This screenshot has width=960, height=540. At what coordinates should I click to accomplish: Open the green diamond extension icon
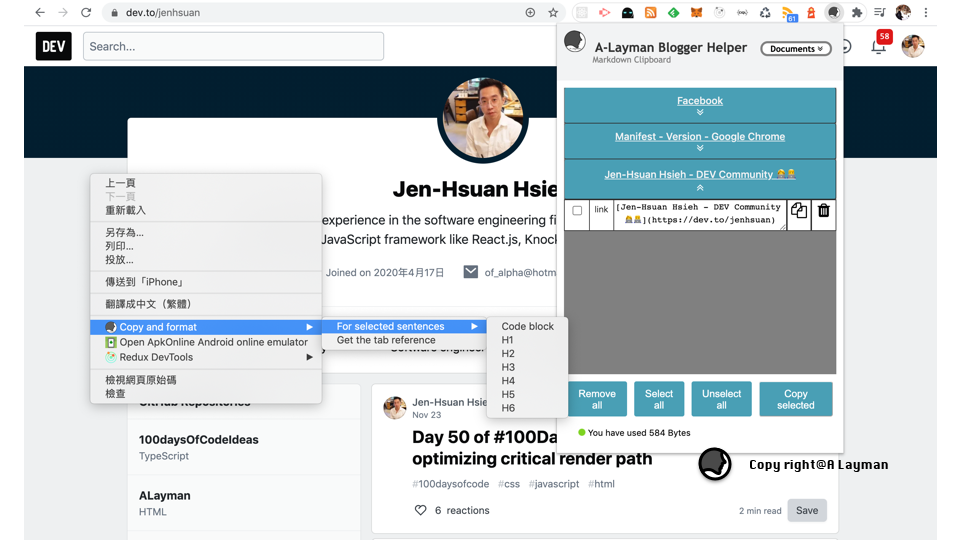[673, 12]
